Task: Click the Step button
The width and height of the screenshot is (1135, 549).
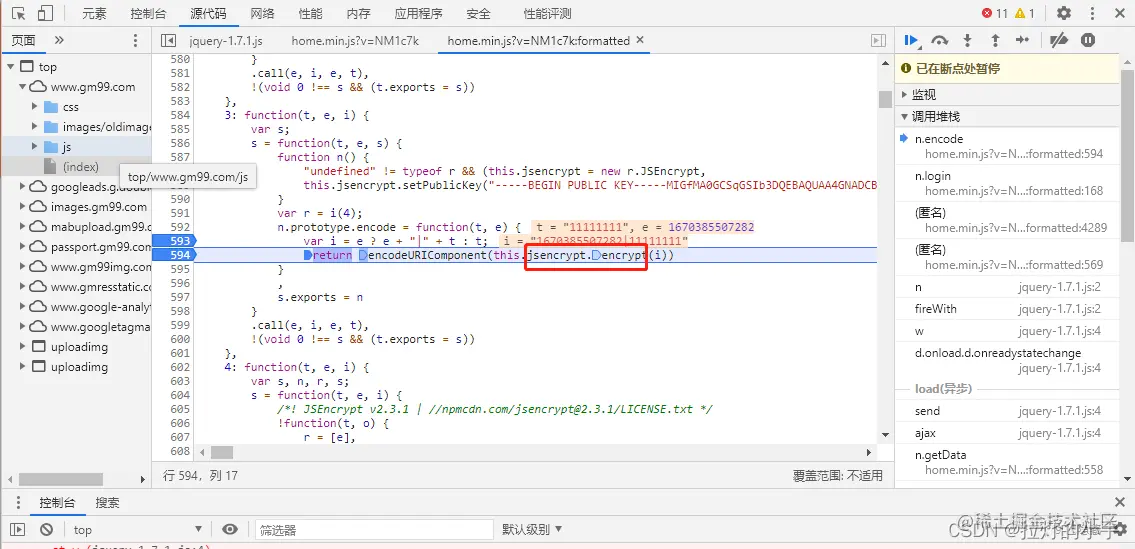Action: pyautogui.click(x=1022, y=41)
